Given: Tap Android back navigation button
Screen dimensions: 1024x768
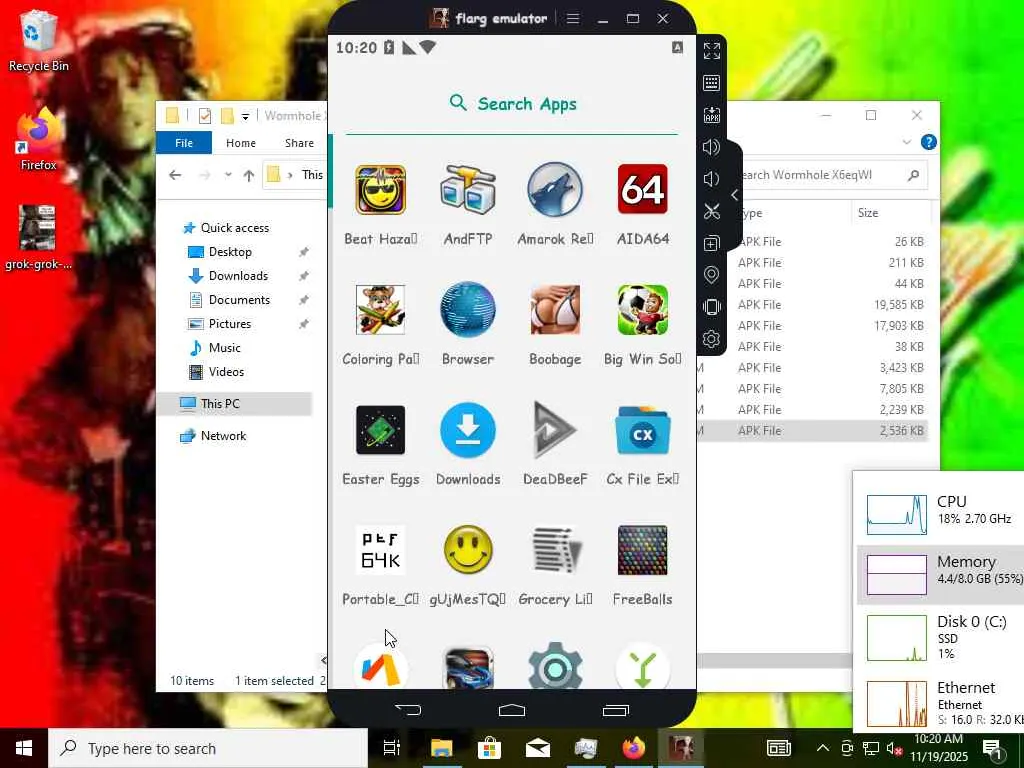Looking at the screenshot, I should [x=408, y=709].
